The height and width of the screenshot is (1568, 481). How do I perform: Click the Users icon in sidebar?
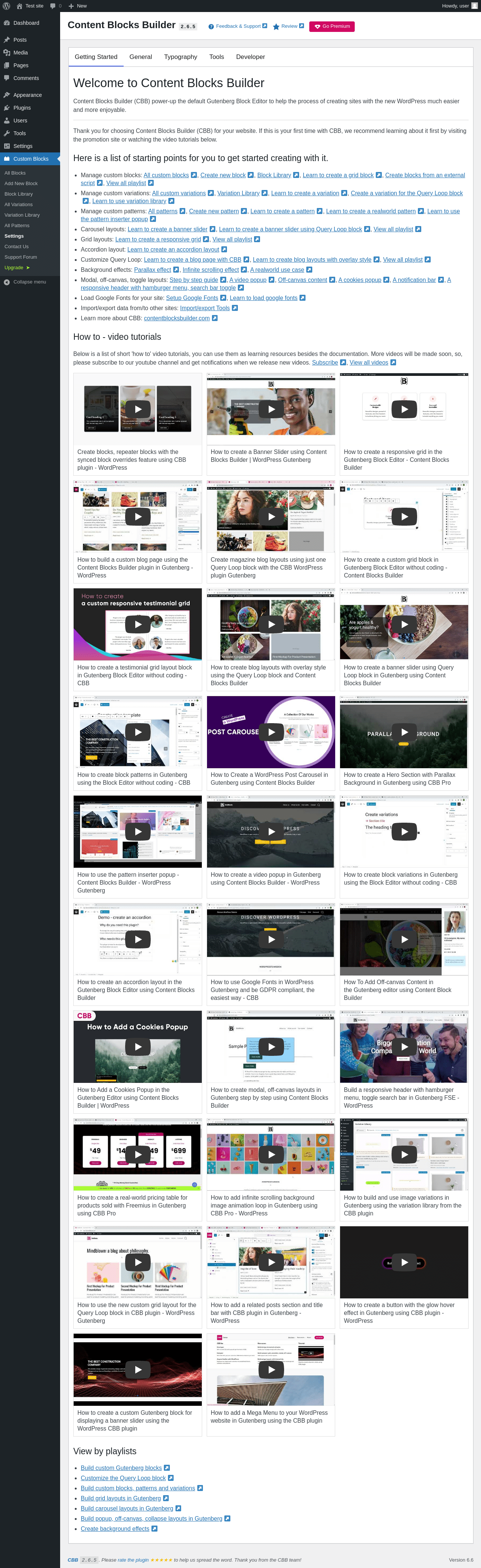[x=7, y=121]
